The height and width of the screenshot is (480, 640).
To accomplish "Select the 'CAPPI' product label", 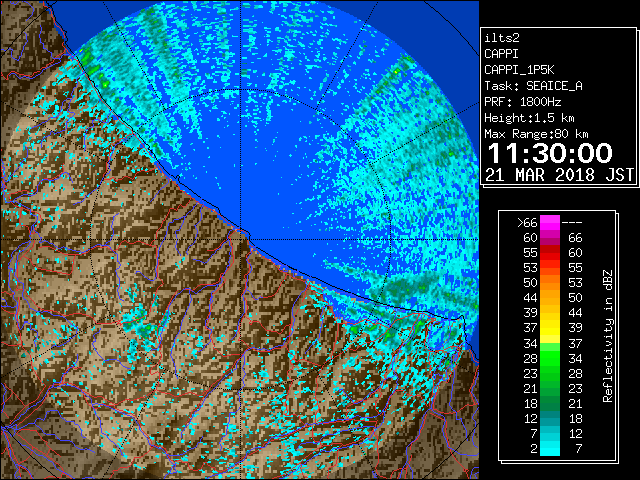I will click(x=501, y=54).
